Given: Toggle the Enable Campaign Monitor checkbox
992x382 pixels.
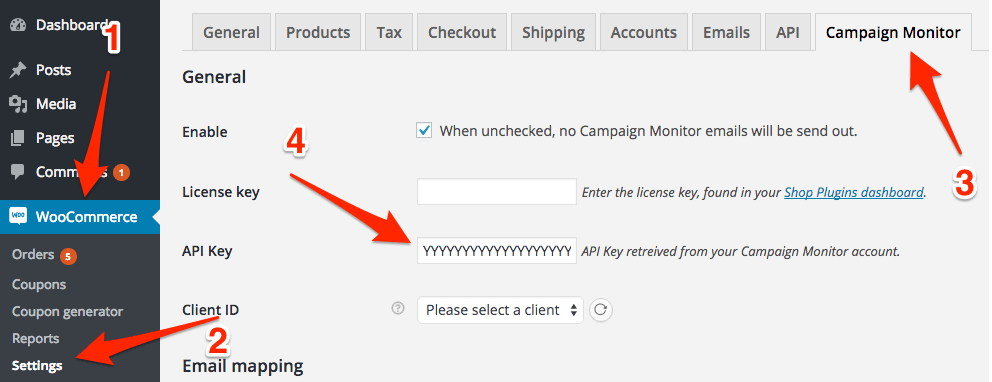Looking at the screenshot, I should pyautogui.click(x=424, y=131).
